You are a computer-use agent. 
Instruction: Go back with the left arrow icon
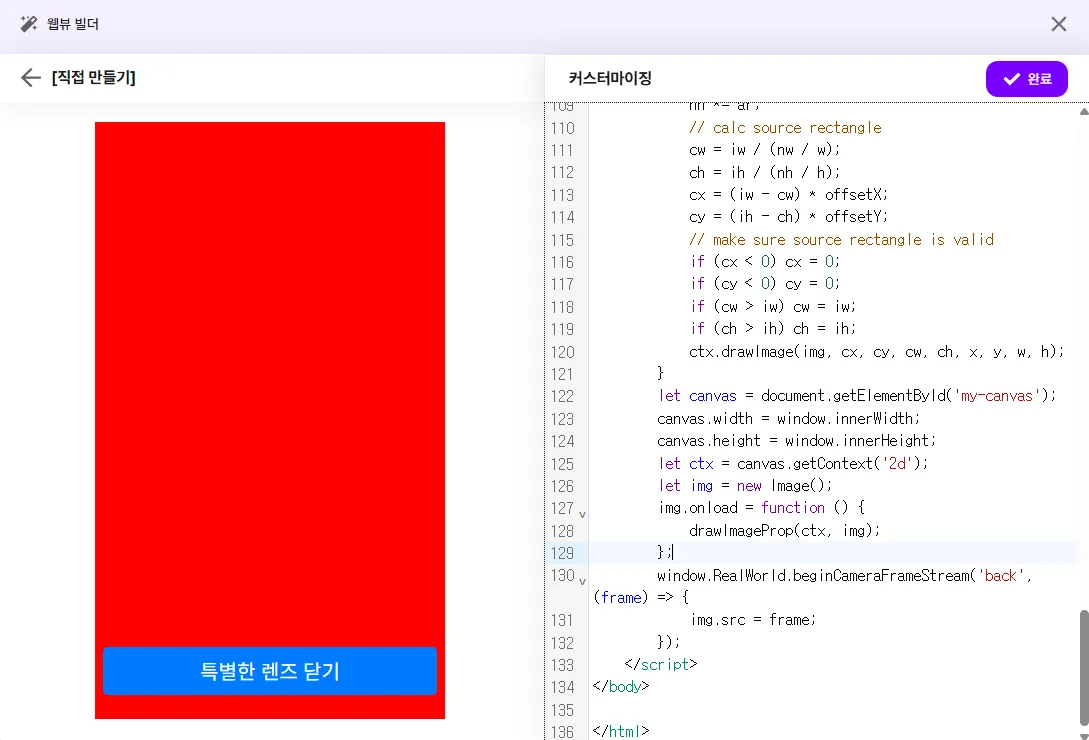[31, 77]
